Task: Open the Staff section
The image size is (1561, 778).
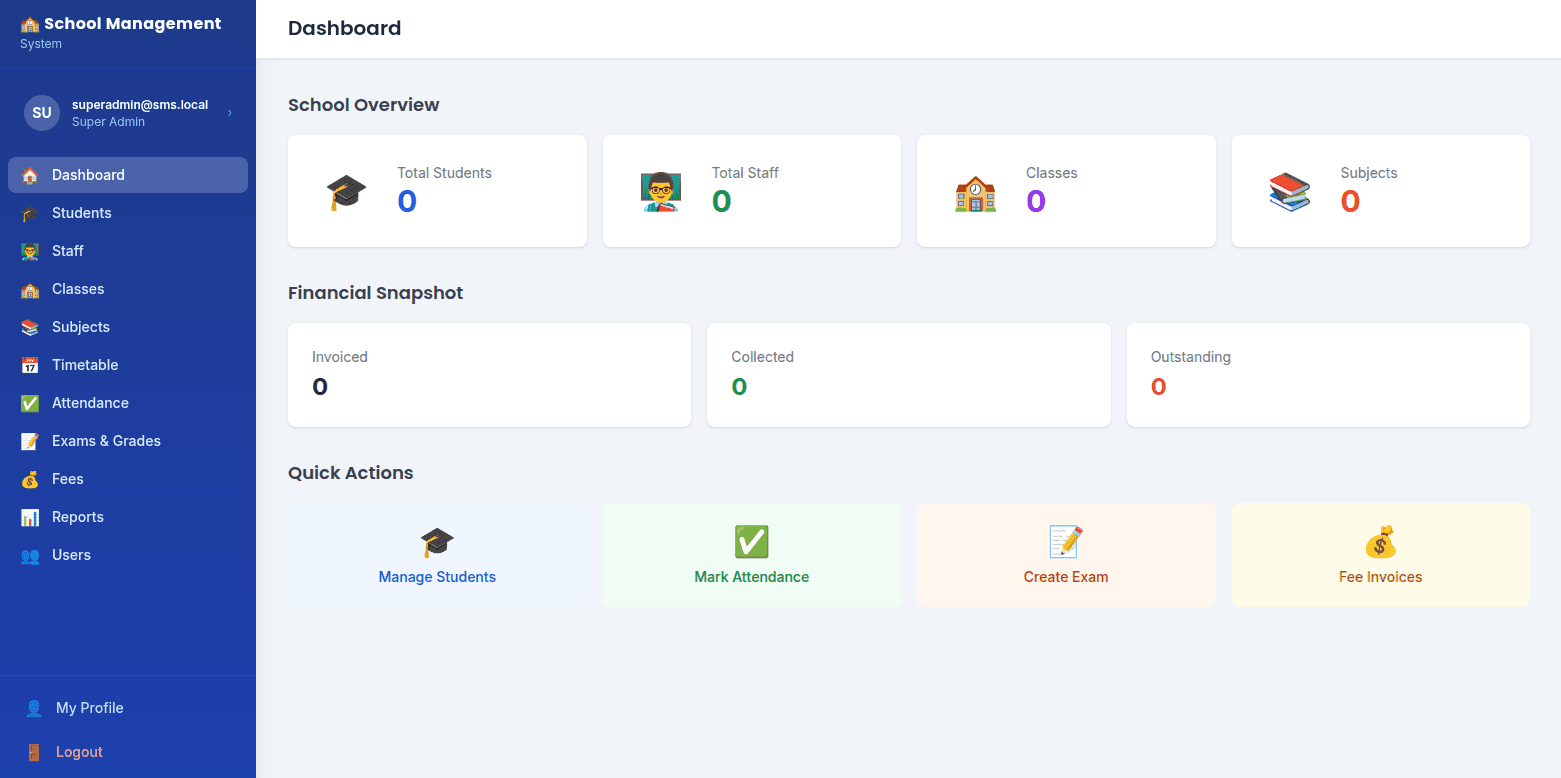Action: pyautogui.click(x=128, y=251)
